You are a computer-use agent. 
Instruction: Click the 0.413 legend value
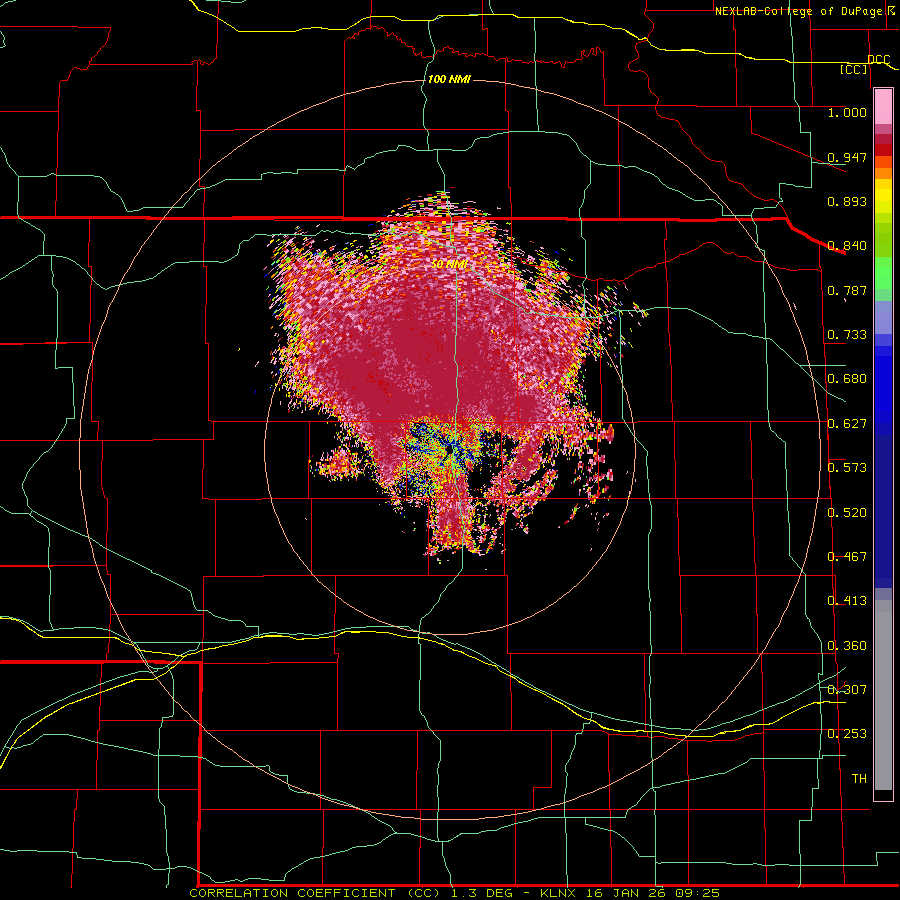[847, 601]
